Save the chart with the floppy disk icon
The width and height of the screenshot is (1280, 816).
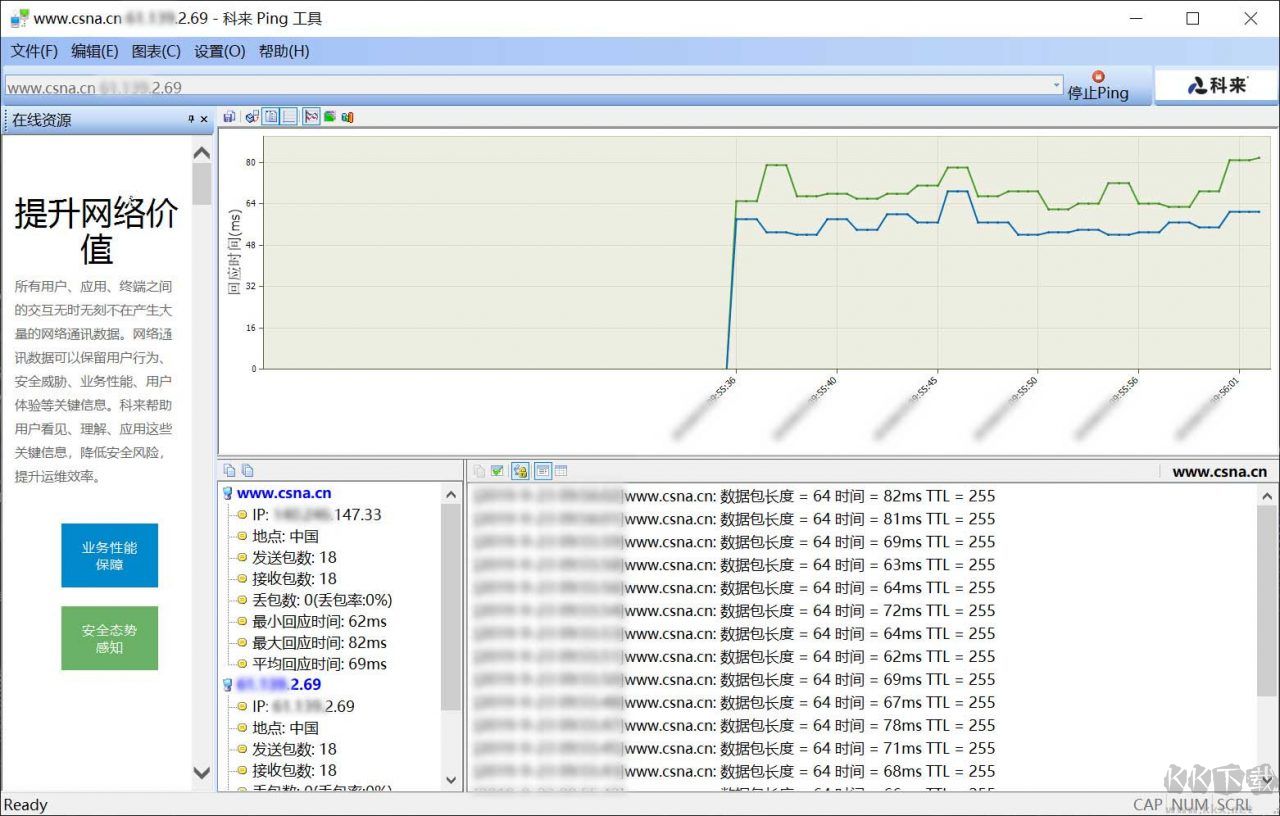click(229, 117)
